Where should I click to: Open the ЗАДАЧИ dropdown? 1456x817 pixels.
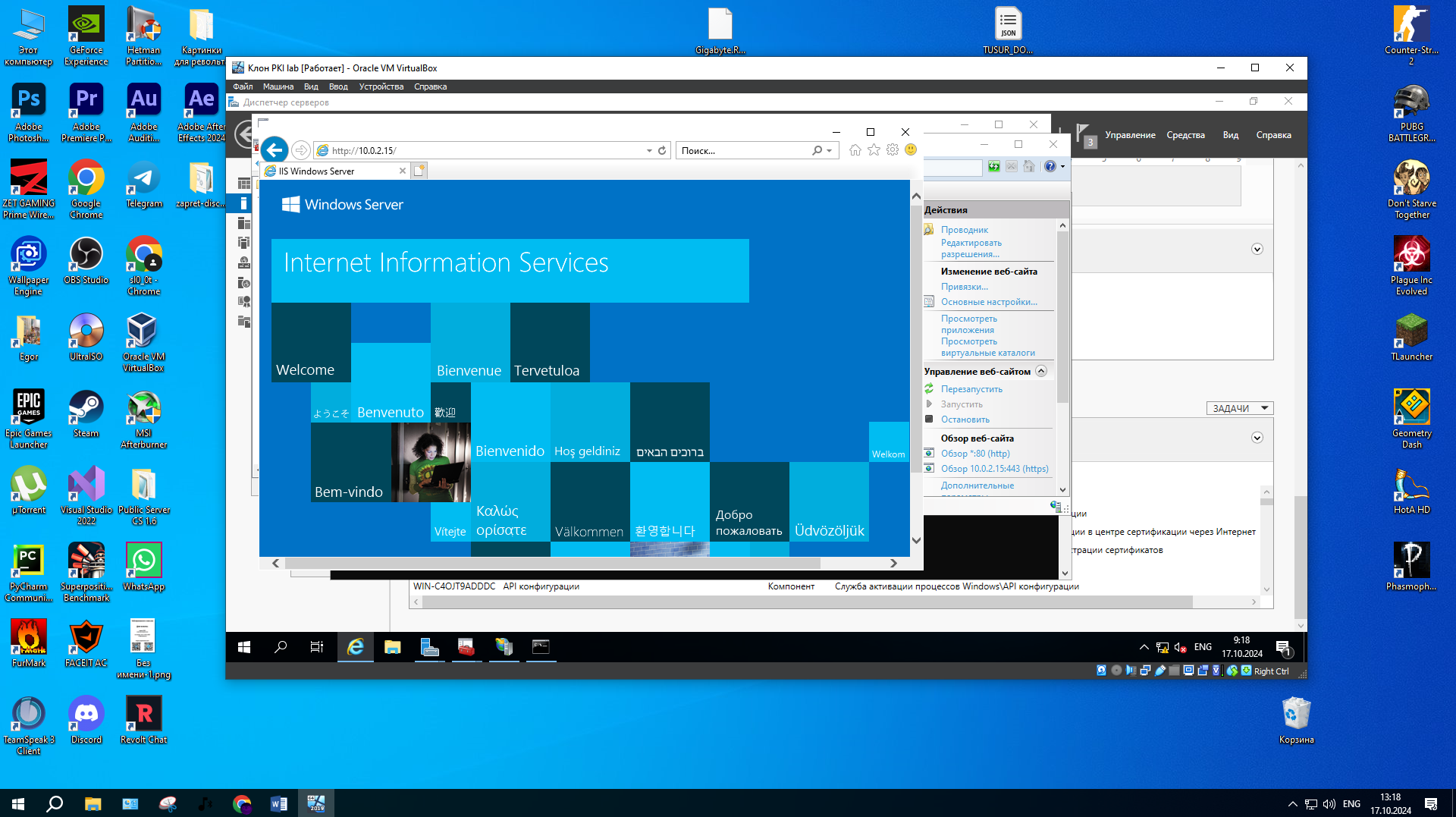point(1240,408)
